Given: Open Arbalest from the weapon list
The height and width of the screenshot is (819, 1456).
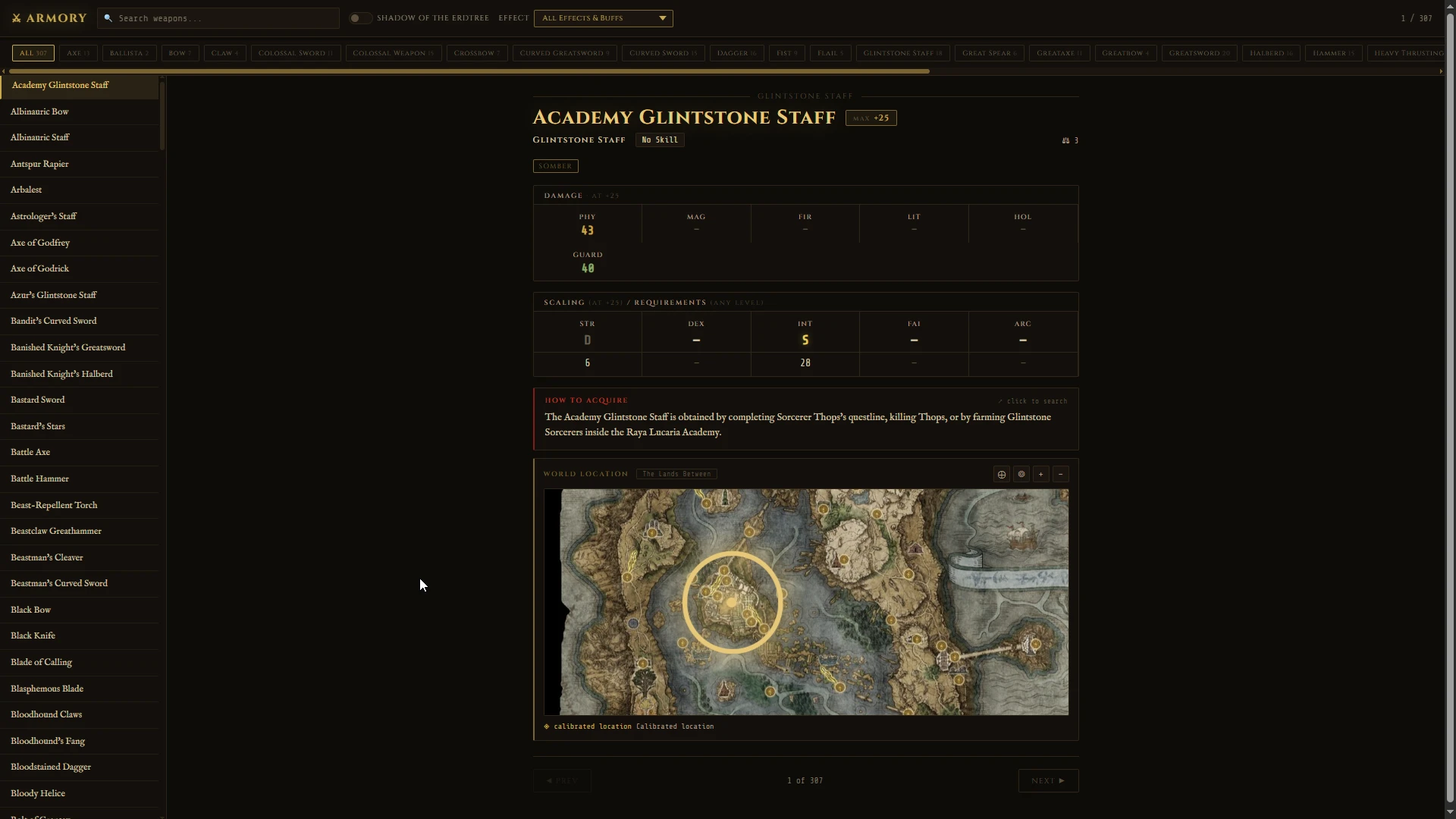Looking at the screenshot, I should (80, 190).
